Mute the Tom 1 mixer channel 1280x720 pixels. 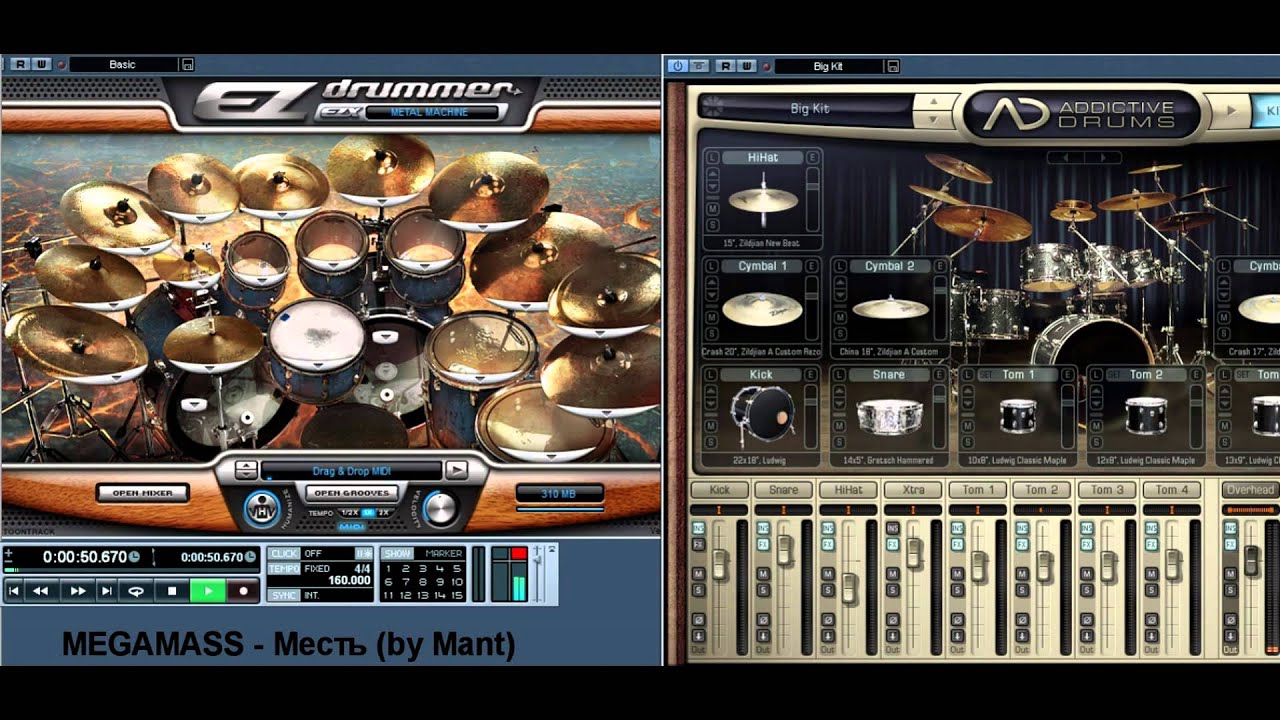coord(957,574)
